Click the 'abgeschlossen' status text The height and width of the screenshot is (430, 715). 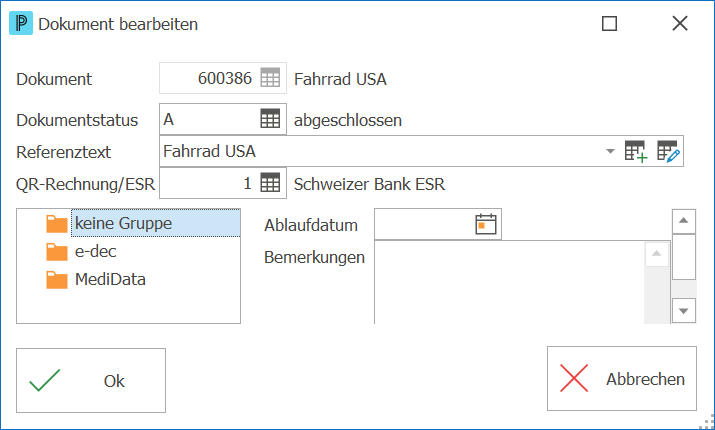click(348, 120)
